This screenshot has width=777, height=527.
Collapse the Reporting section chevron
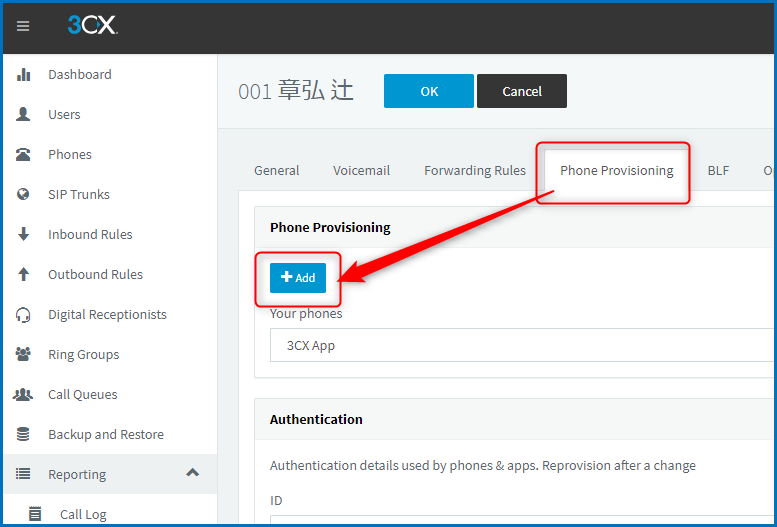pos(192,473)
